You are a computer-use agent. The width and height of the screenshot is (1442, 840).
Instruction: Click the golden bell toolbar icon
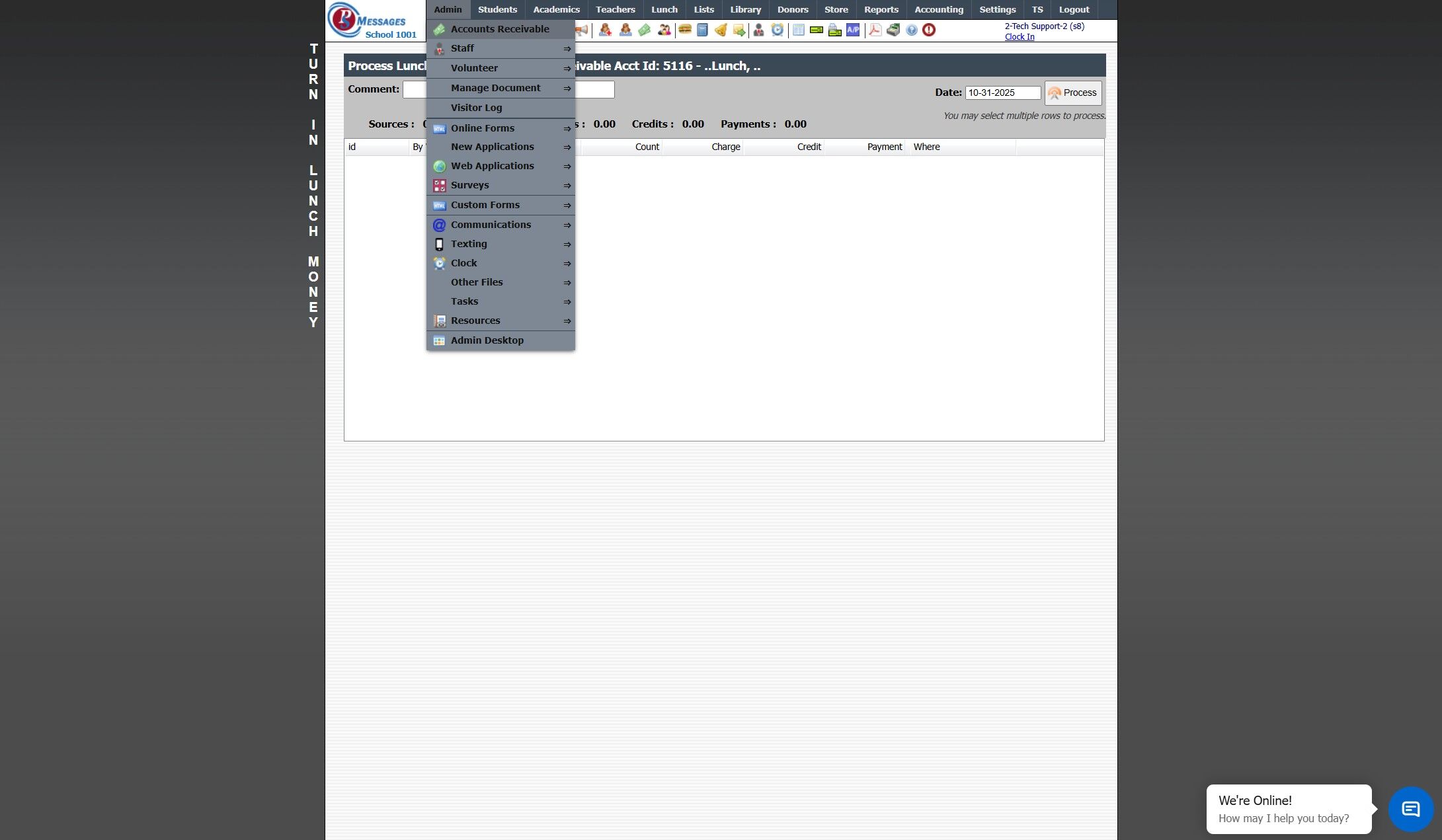721,30
